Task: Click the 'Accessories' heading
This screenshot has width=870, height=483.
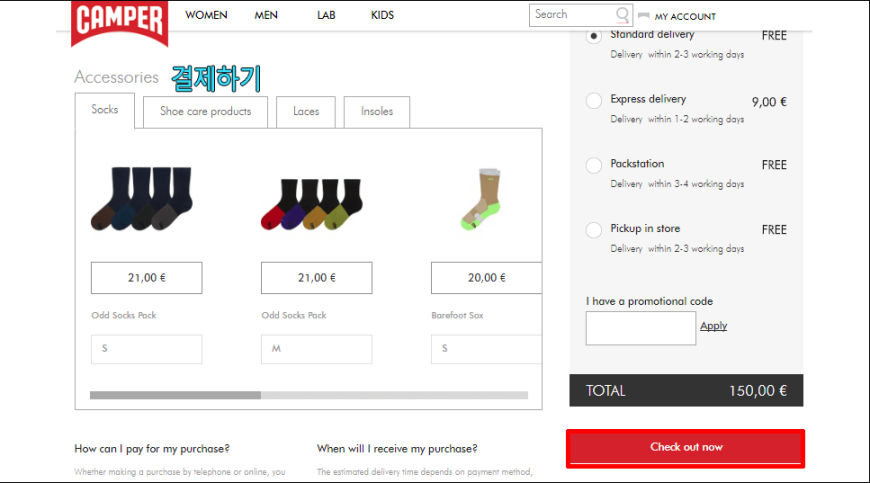Action: (117, 77)
